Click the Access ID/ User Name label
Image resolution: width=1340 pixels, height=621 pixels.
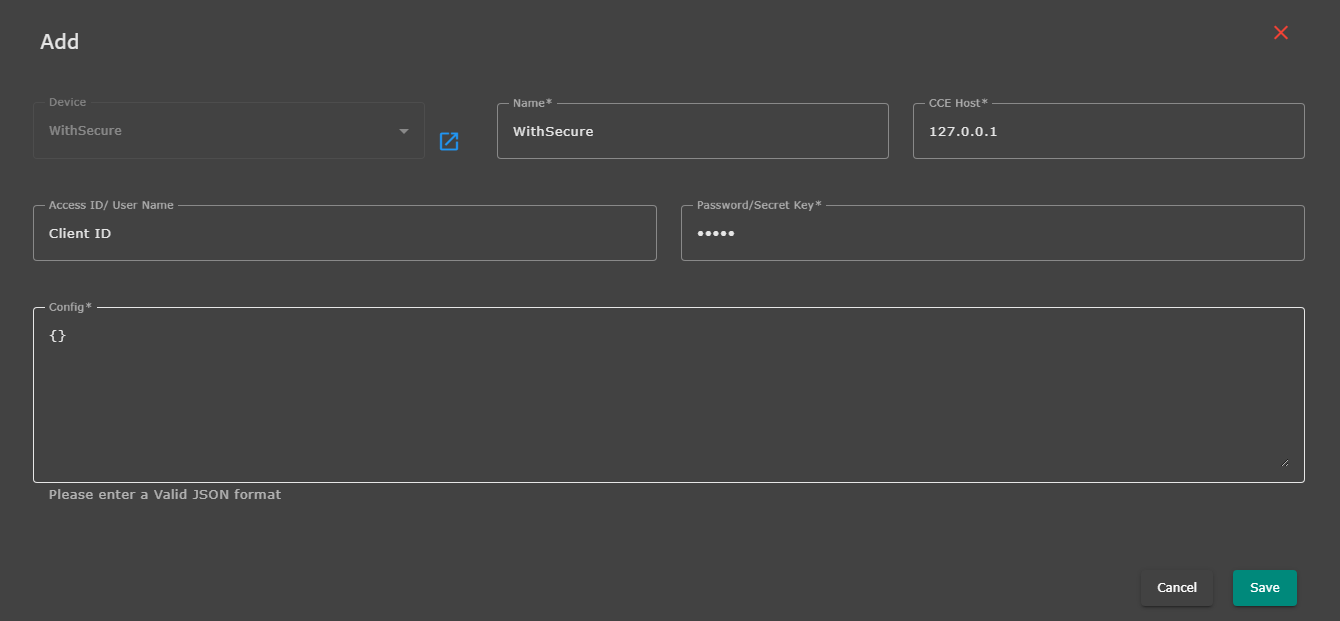(111, 205)
